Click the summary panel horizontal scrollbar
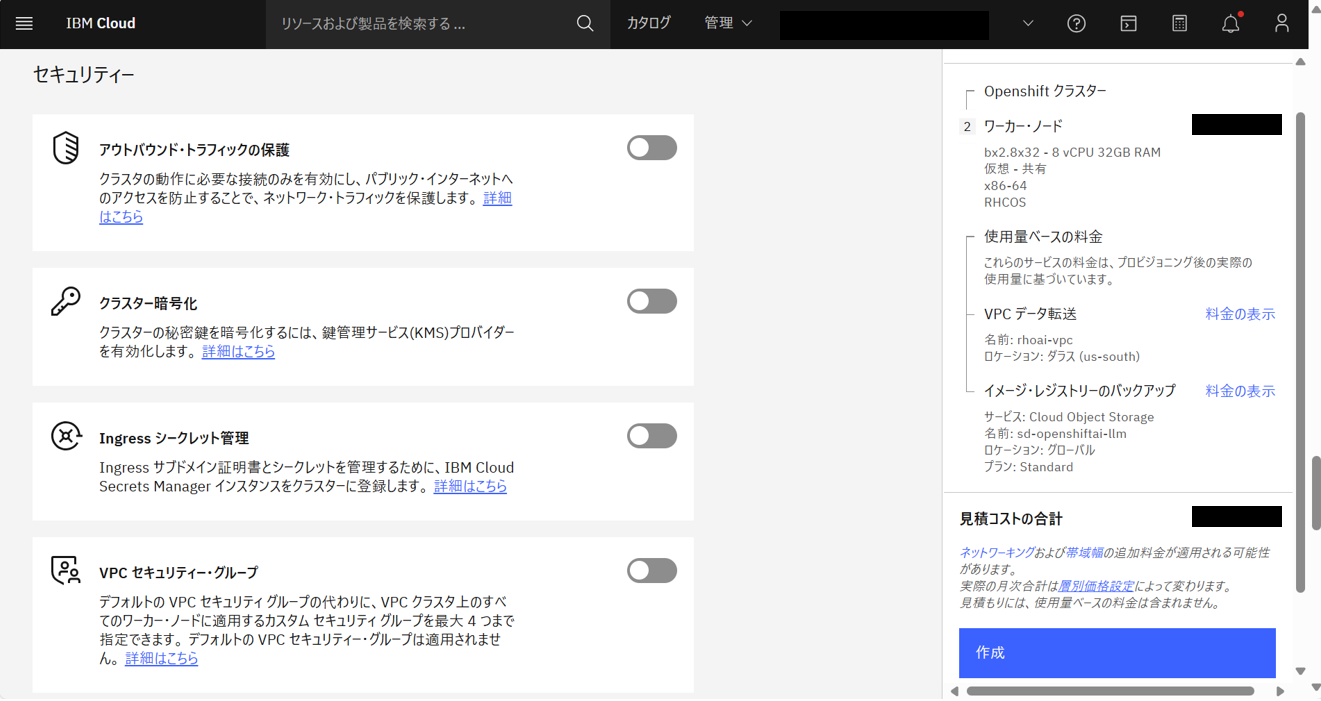 (x=1110, y=691)
